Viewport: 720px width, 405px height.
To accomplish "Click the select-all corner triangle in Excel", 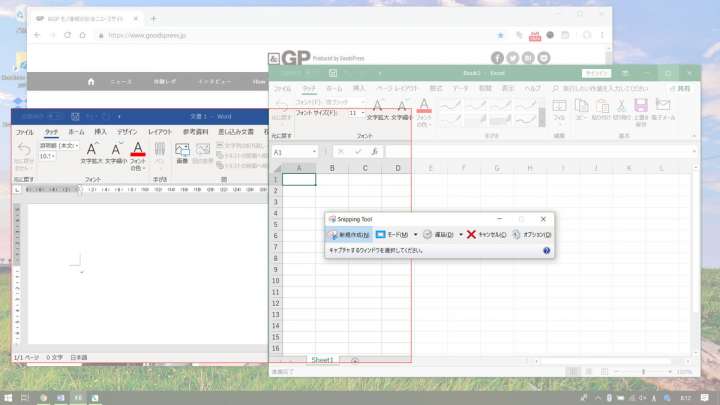I will (x=277, y=169).
